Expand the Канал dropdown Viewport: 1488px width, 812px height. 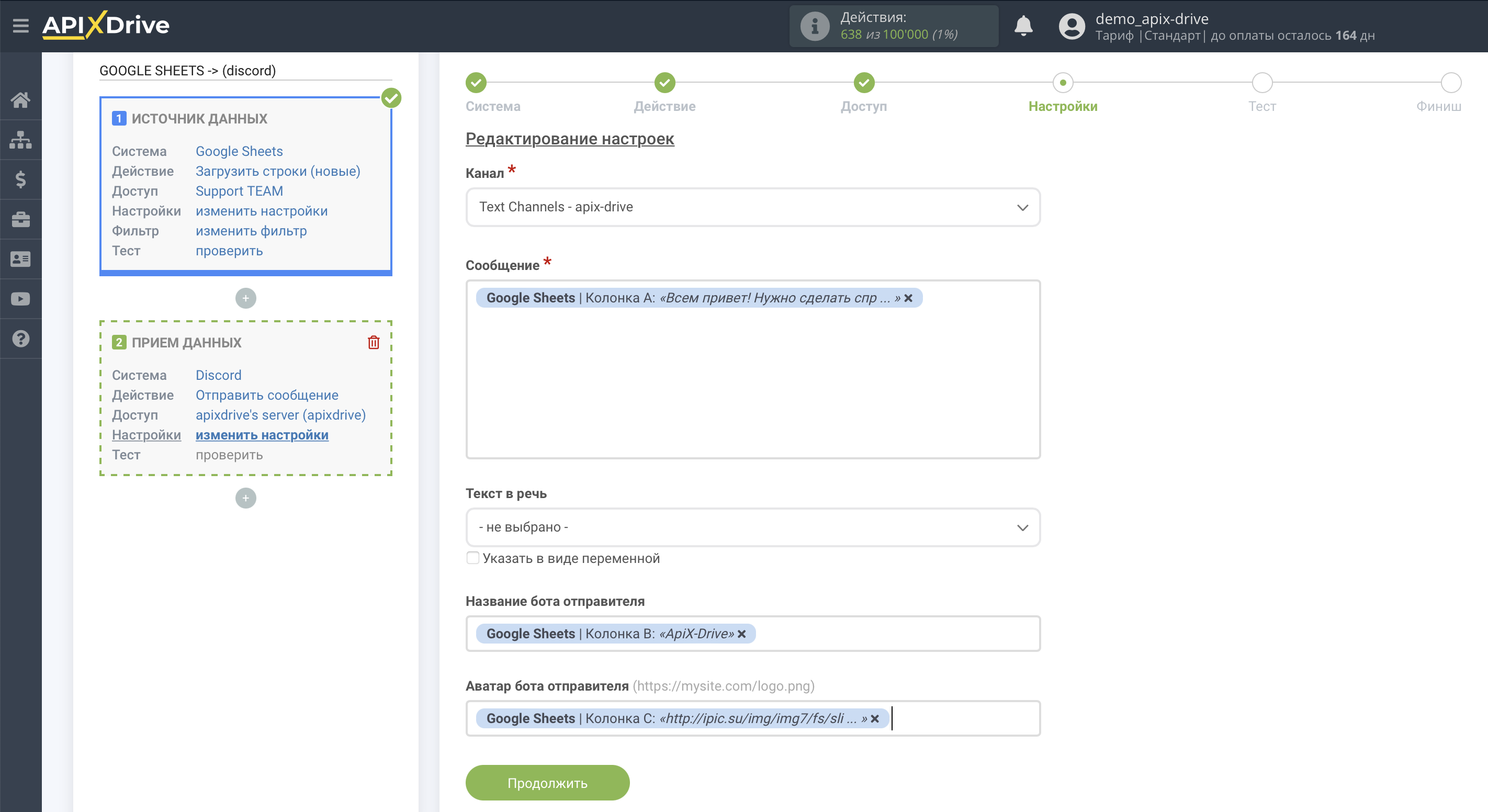click(753, 207)
